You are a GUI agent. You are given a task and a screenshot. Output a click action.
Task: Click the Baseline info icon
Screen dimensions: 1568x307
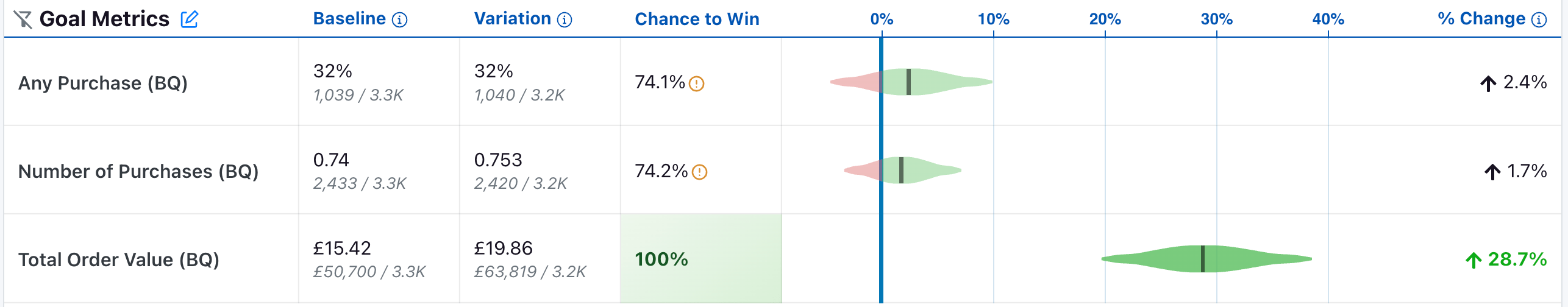tap(399, 20)
